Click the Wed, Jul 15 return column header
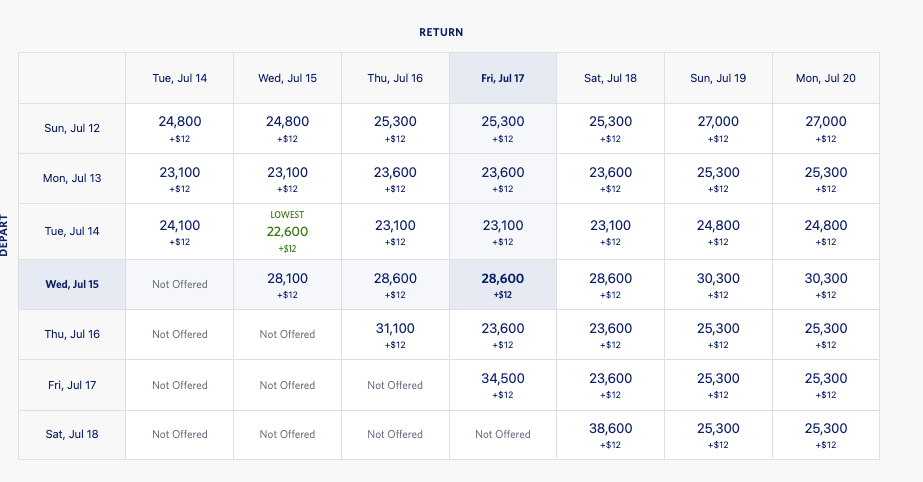 (287, 78)
